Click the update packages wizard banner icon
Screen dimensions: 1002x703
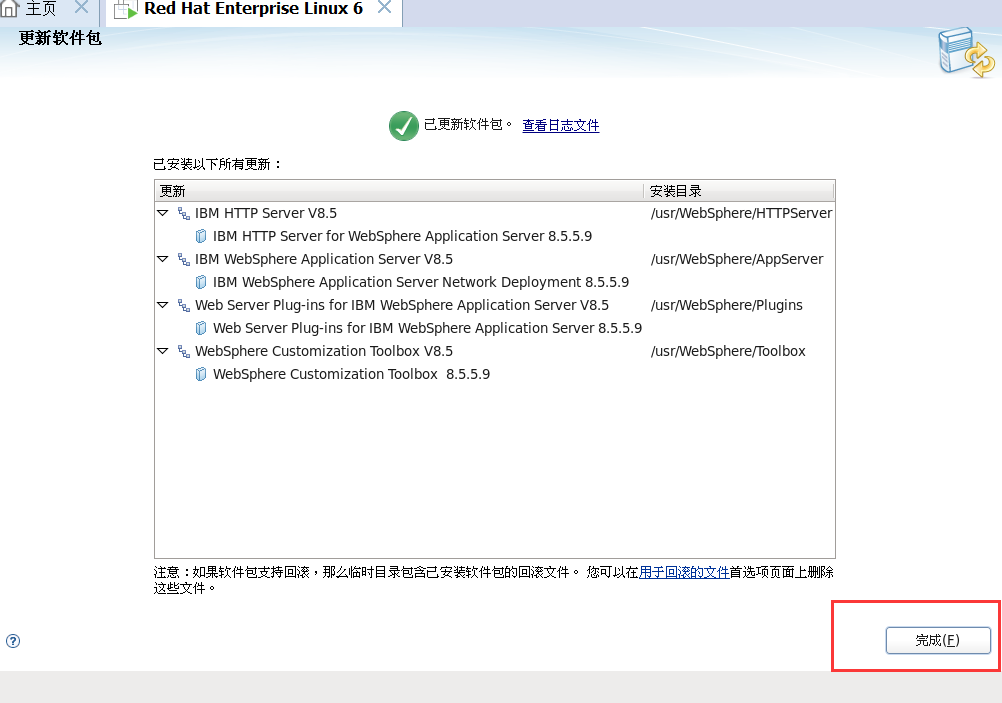click(x=966, y=52)
